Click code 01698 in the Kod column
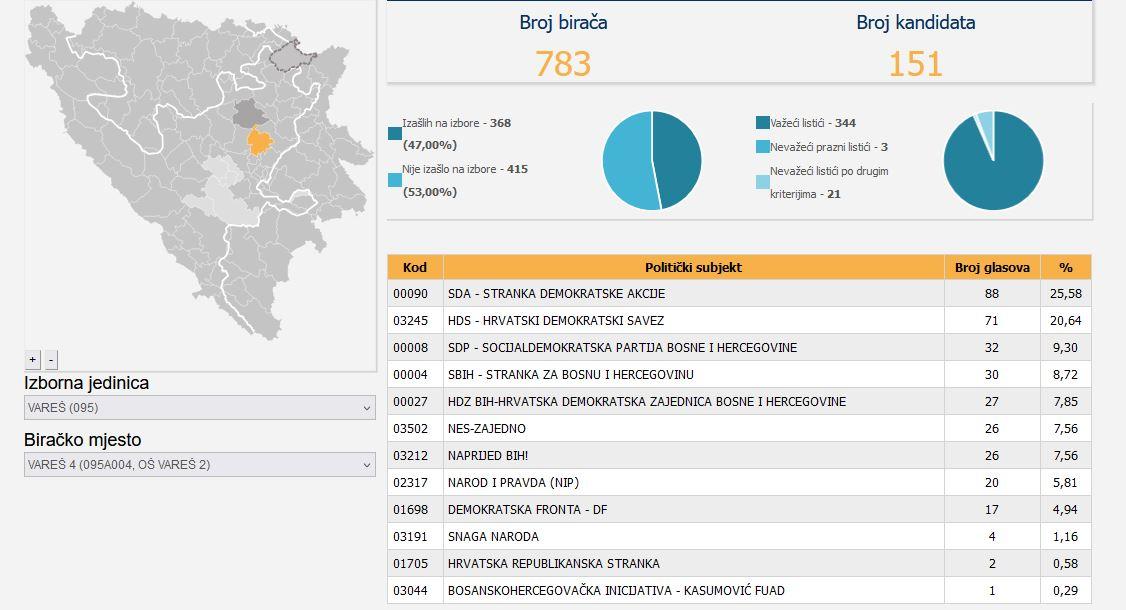Image resolution: width=1126 pixels, height=610 pixels. point(410,509)
